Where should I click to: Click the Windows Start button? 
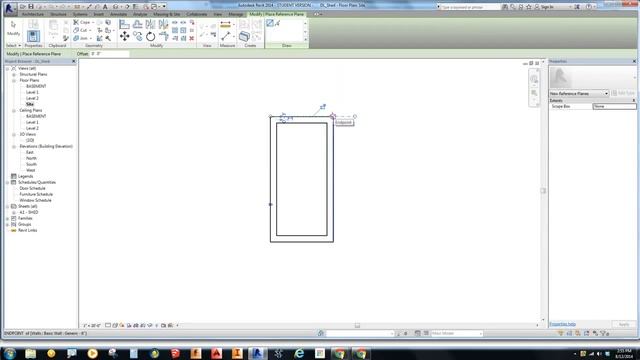pos(9,353)
